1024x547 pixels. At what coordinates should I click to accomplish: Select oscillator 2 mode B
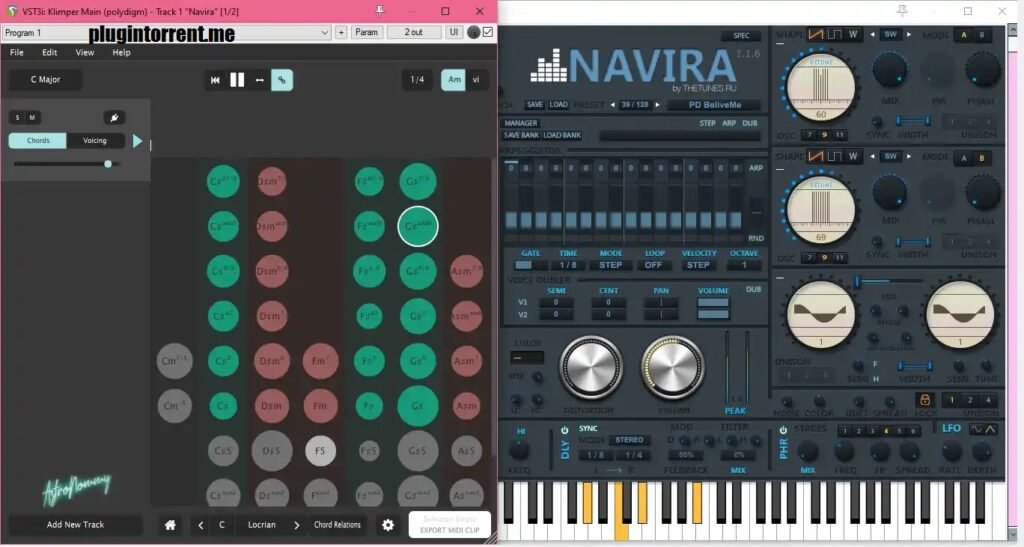[981, 158]
